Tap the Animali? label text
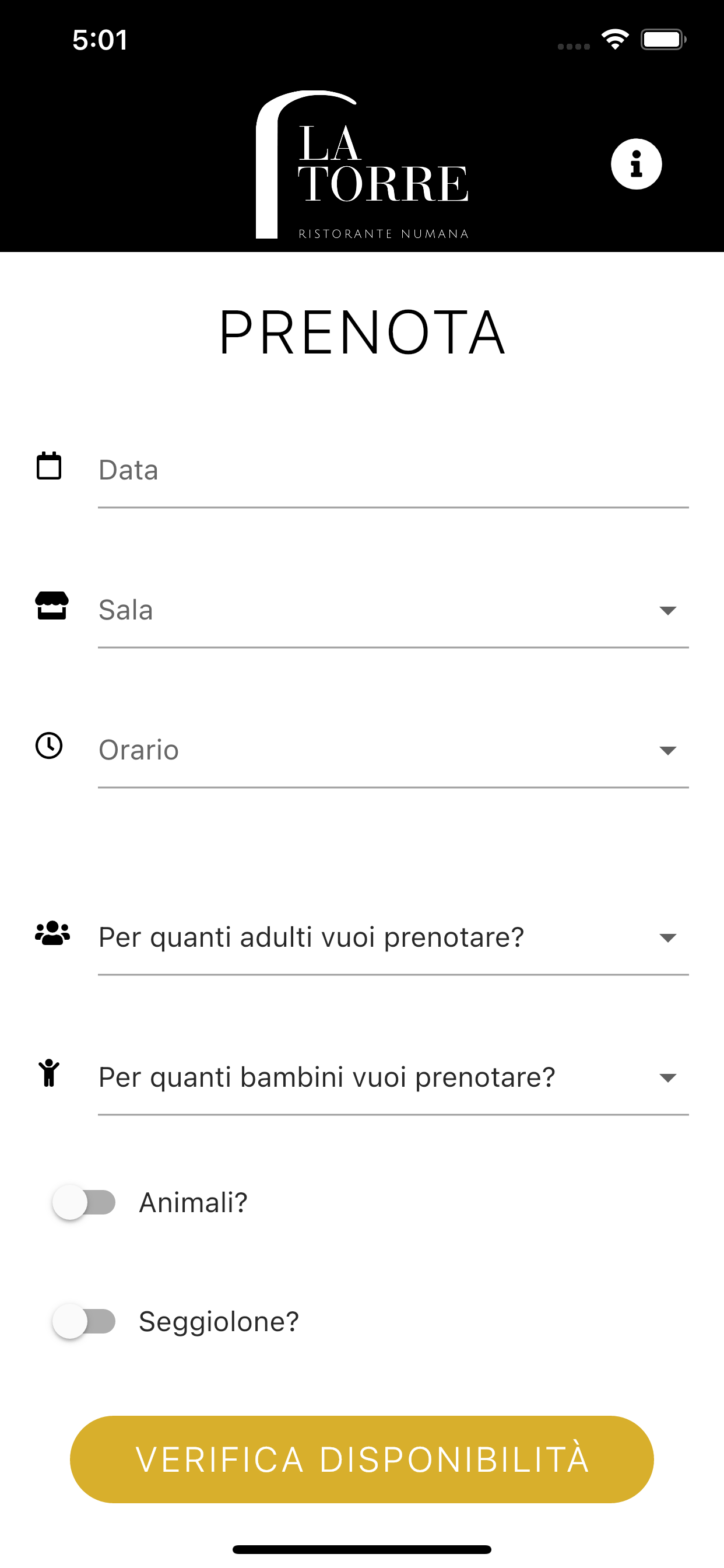 194,1203
